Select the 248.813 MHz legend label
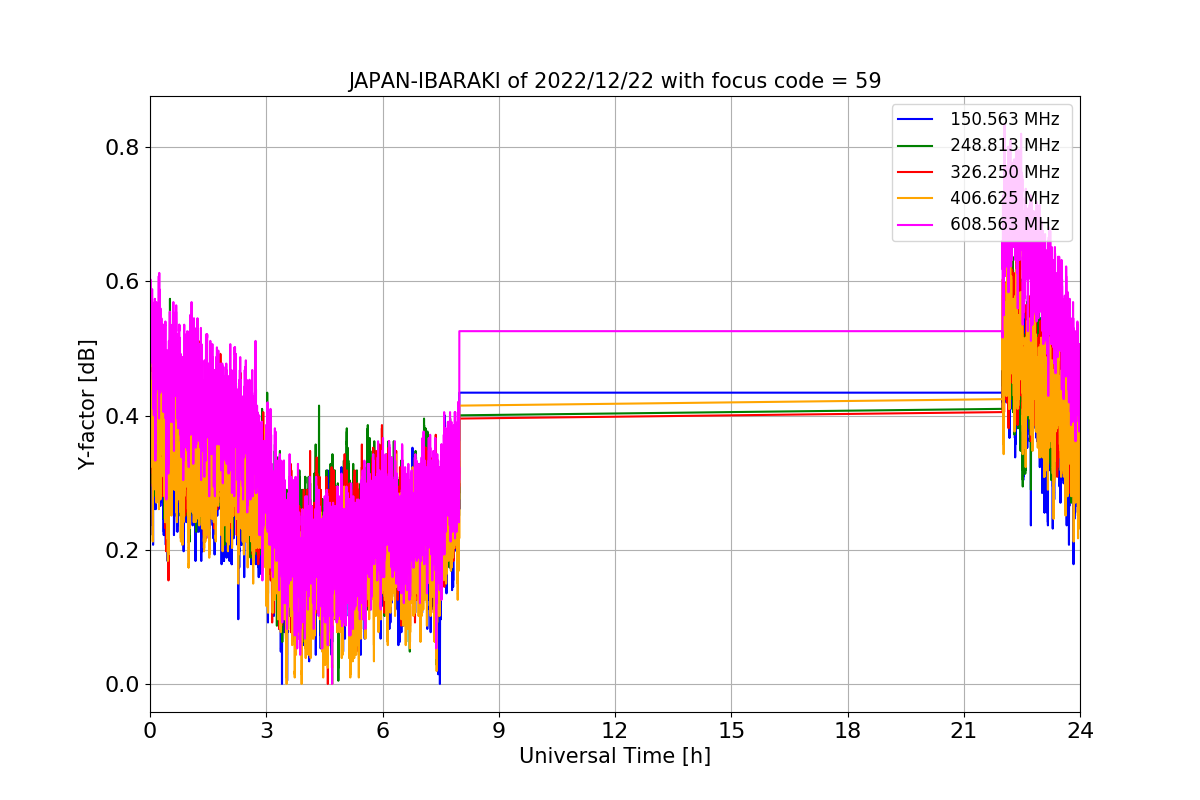Viewport: 1200px width, 800px height. coord(1004,145)
